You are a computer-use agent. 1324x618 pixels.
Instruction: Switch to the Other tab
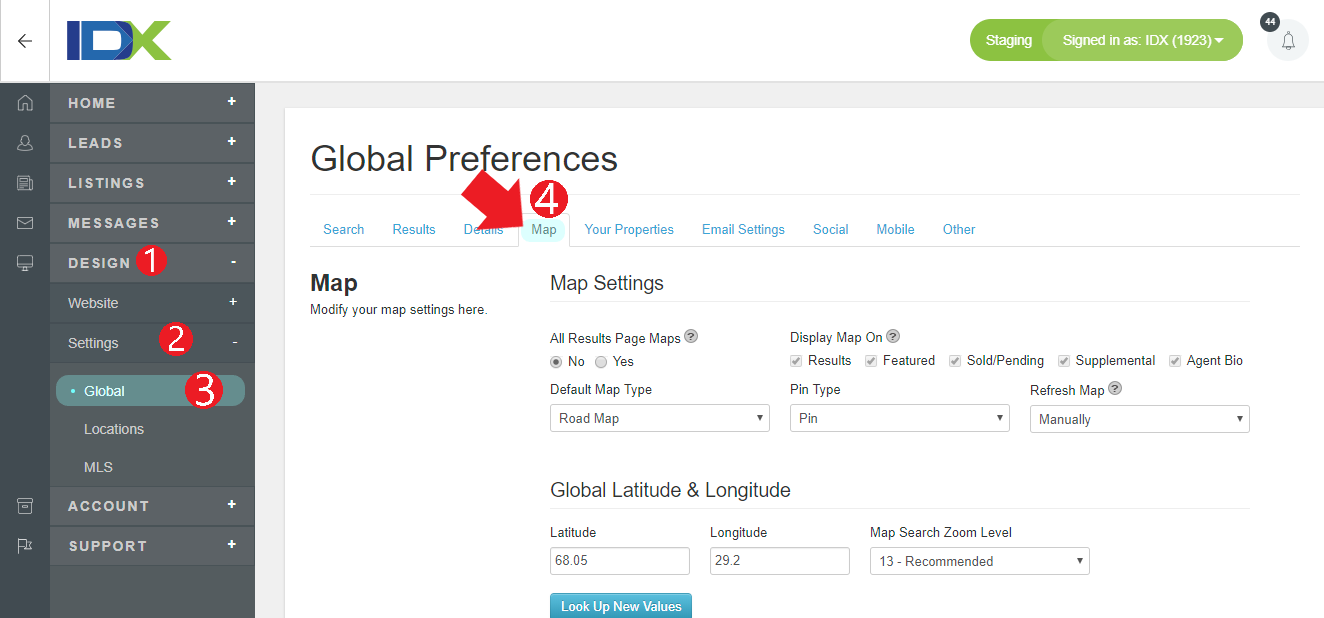[958, 230]
